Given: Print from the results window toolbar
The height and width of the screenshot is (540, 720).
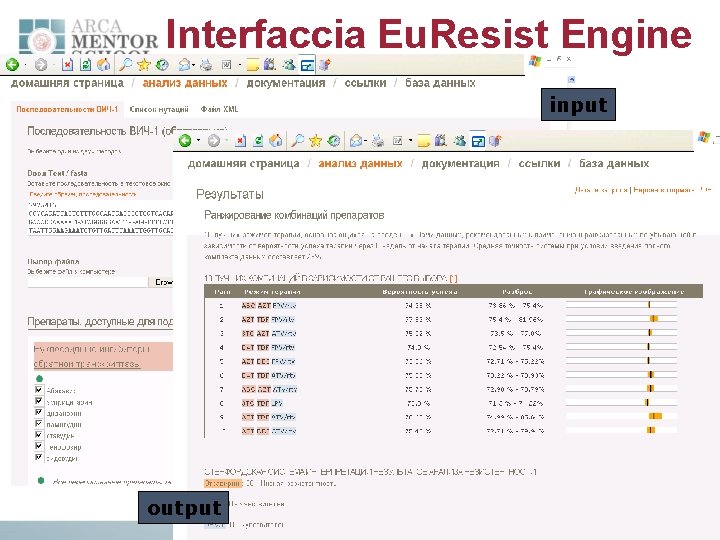Looking at the screenshot, I should click(x=378, y=141).
